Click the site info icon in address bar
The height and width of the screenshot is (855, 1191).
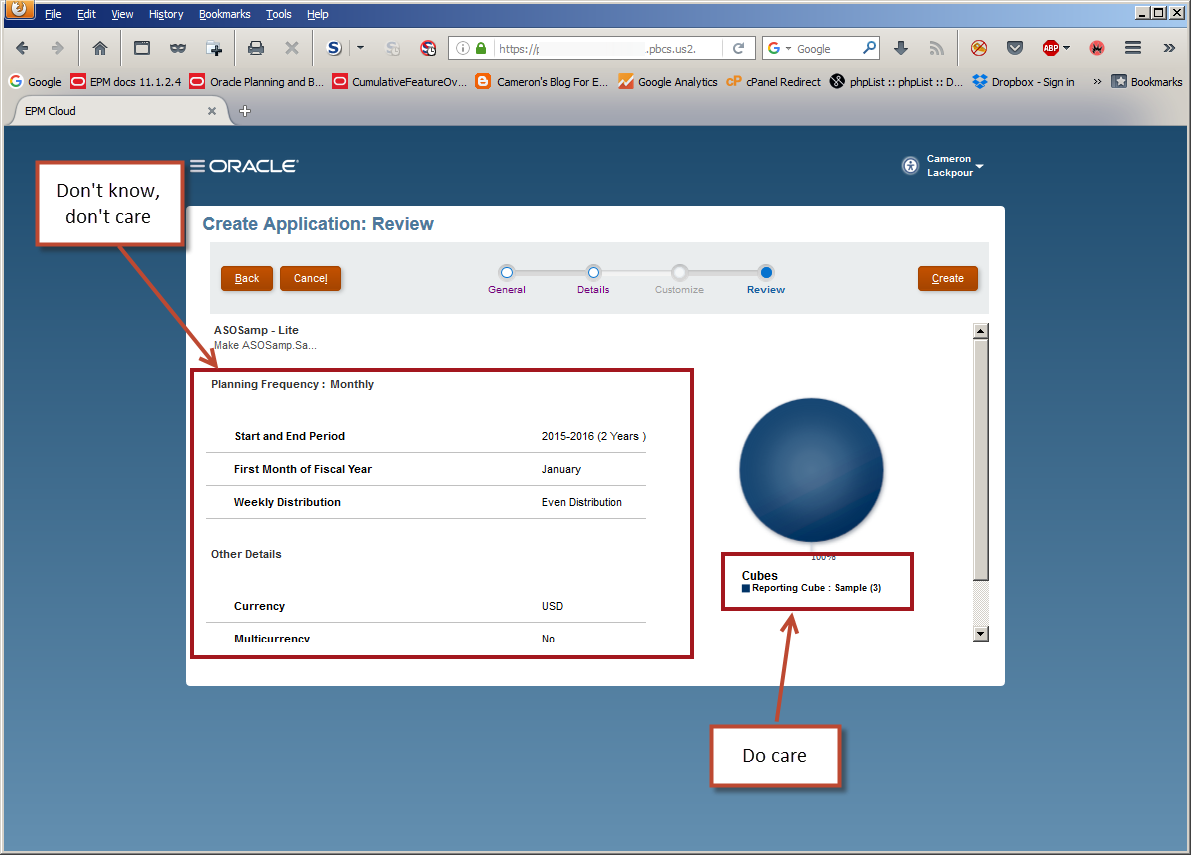coord(463,48)
